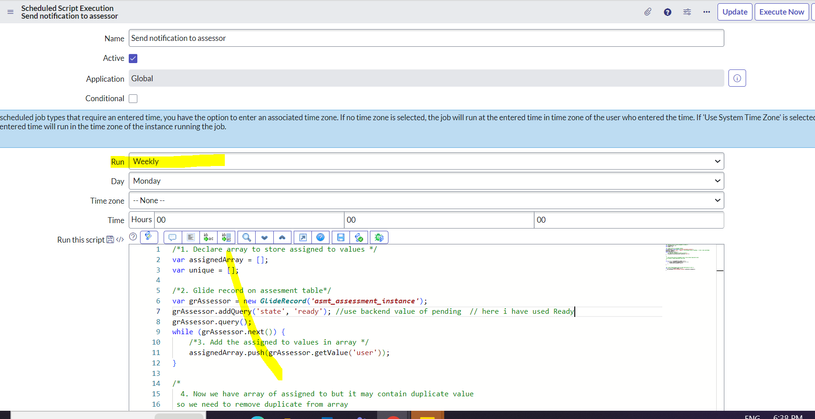Click the script debugger bug icon
This screenshot has height=419, width=815.
click(379, 237)
